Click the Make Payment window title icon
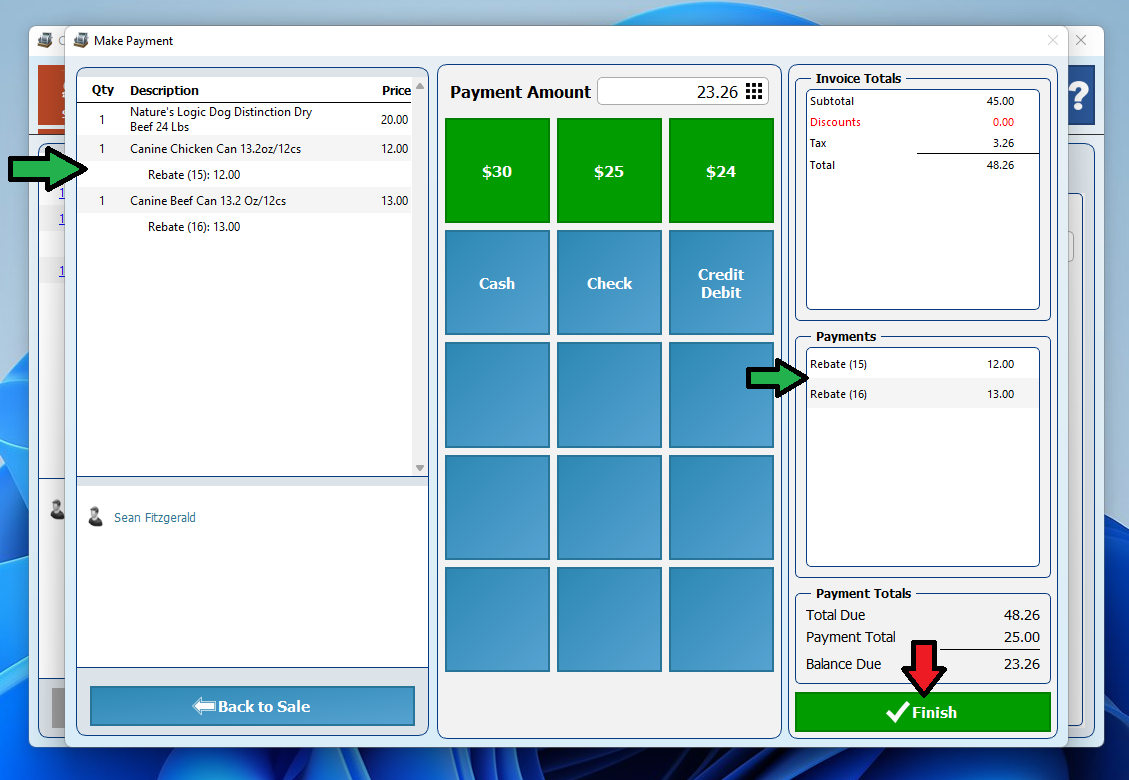This screenshot has width=1129, height=780. [81, 41]
